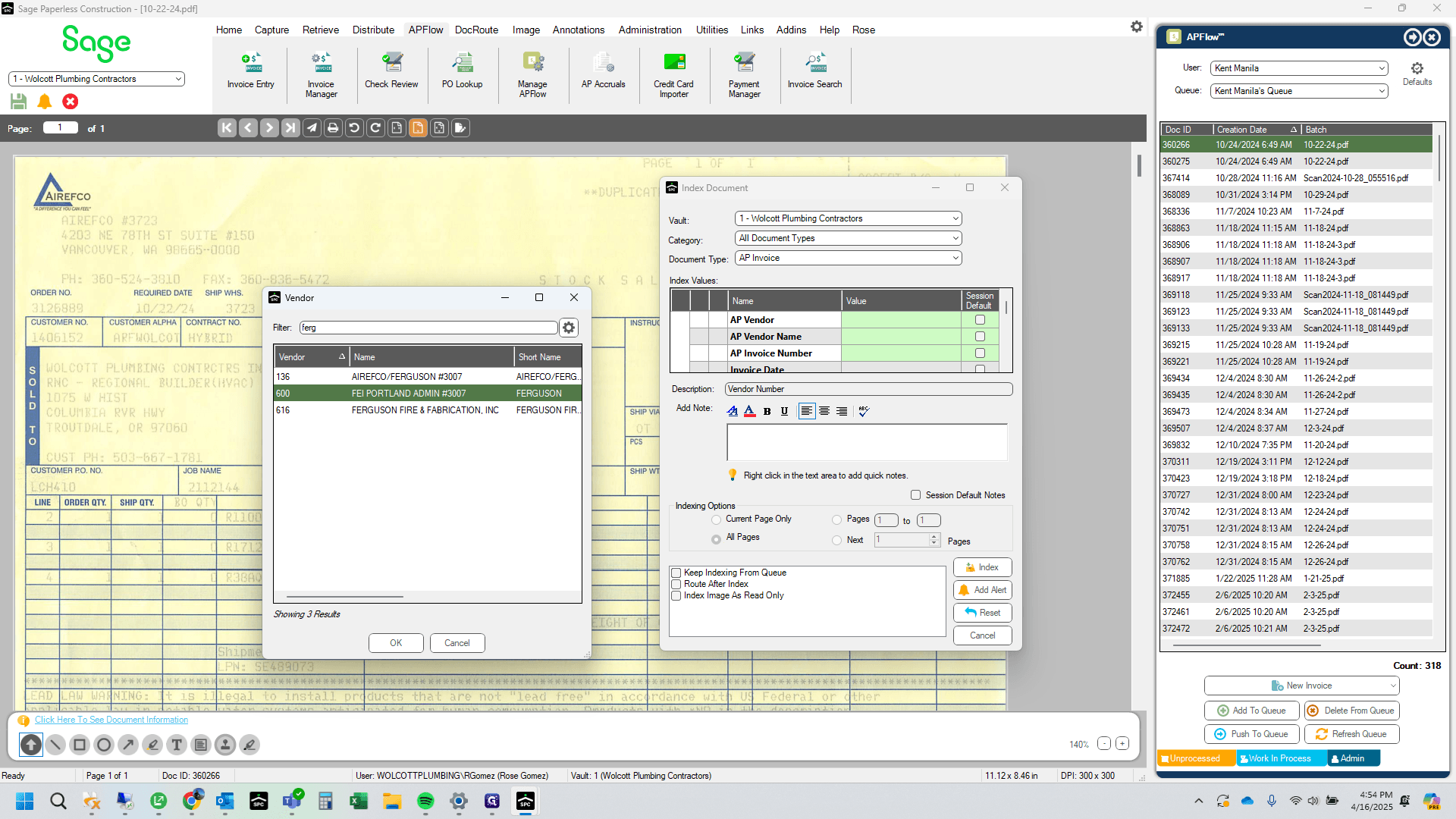Open Windows Start menu

coord(25,801)
